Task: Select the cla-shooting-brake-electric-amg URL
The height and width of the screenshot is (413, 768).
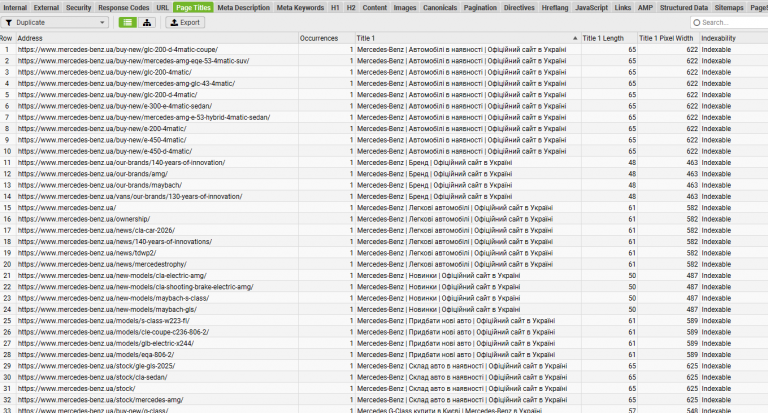Action: pos(136,287)
